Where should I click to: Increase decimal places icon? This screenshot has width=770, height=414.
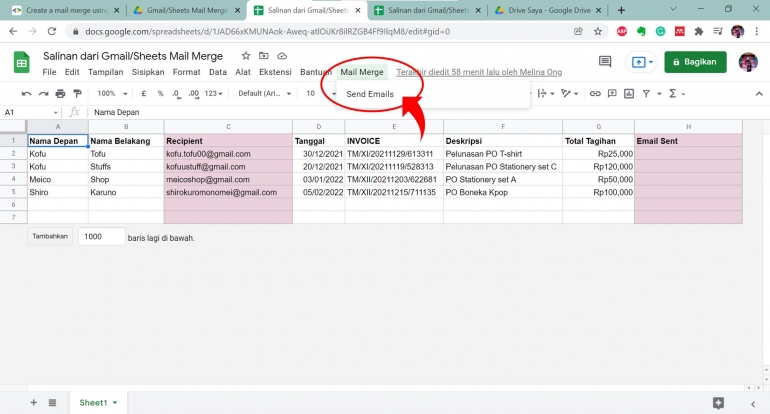click(193, 93)
